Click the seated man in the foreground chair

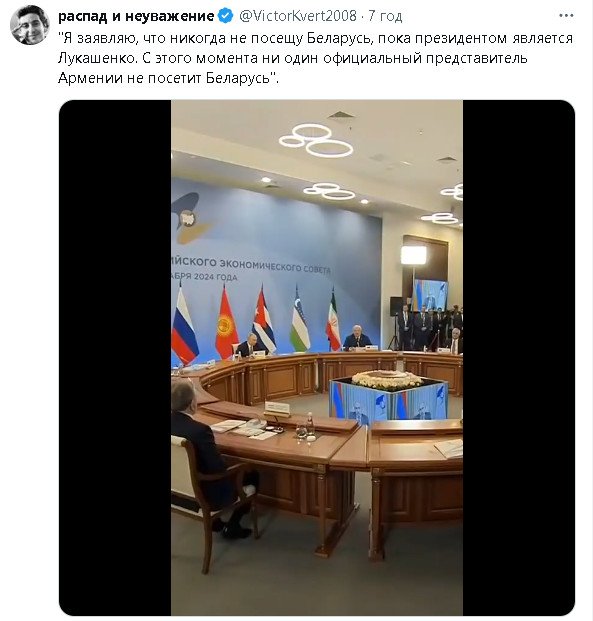click(206, 454)
